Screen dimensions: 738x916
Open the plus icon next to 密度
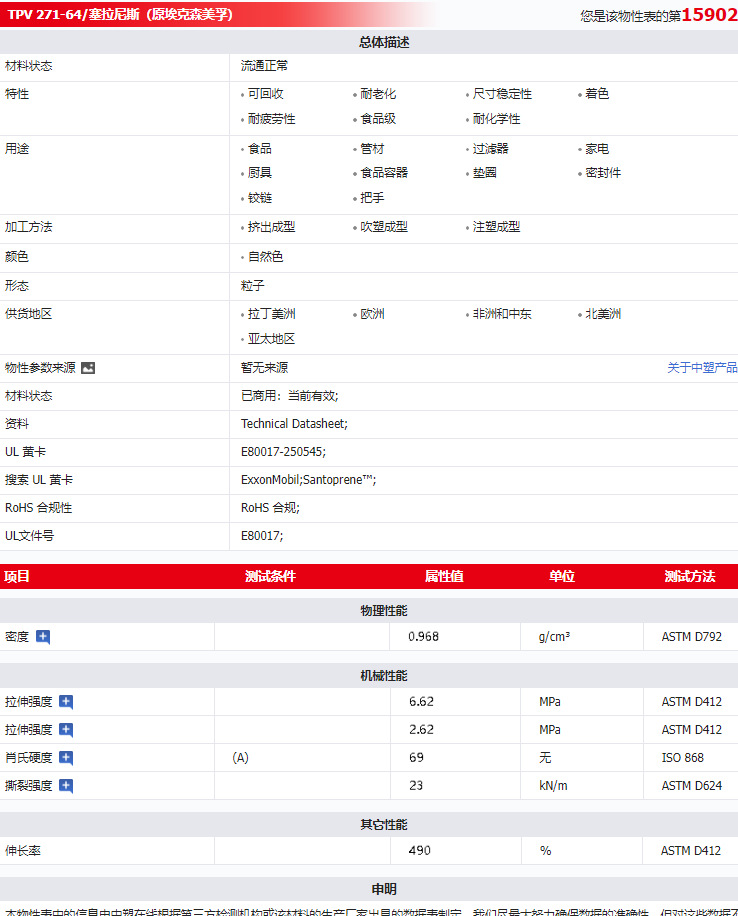43,637
